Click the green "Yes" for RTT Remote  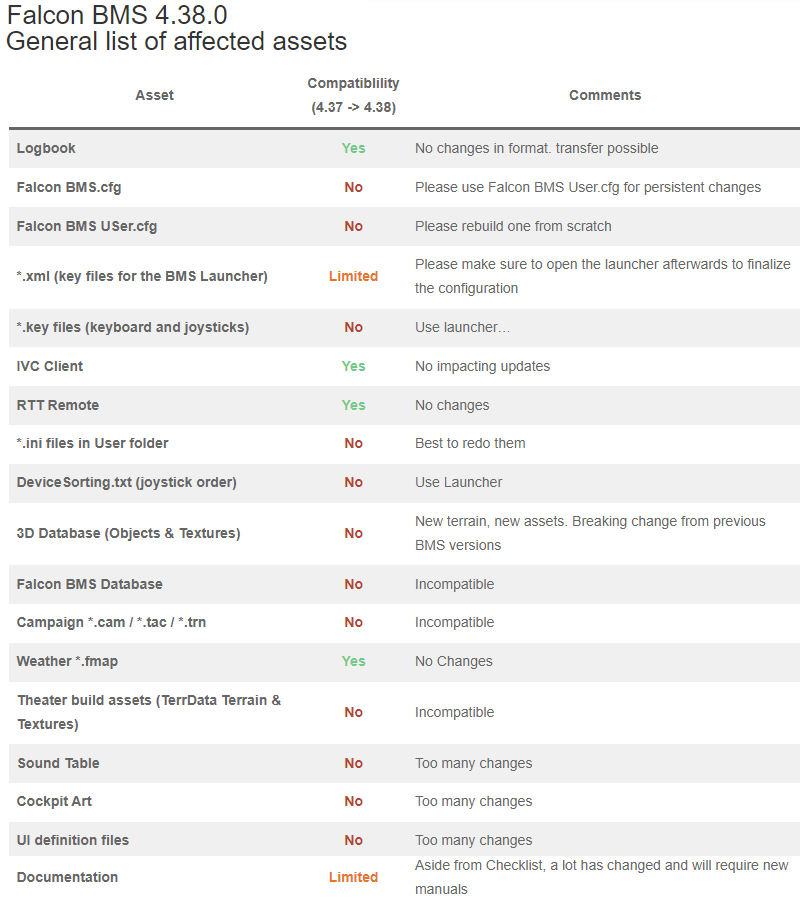click(x=353, y=405)
